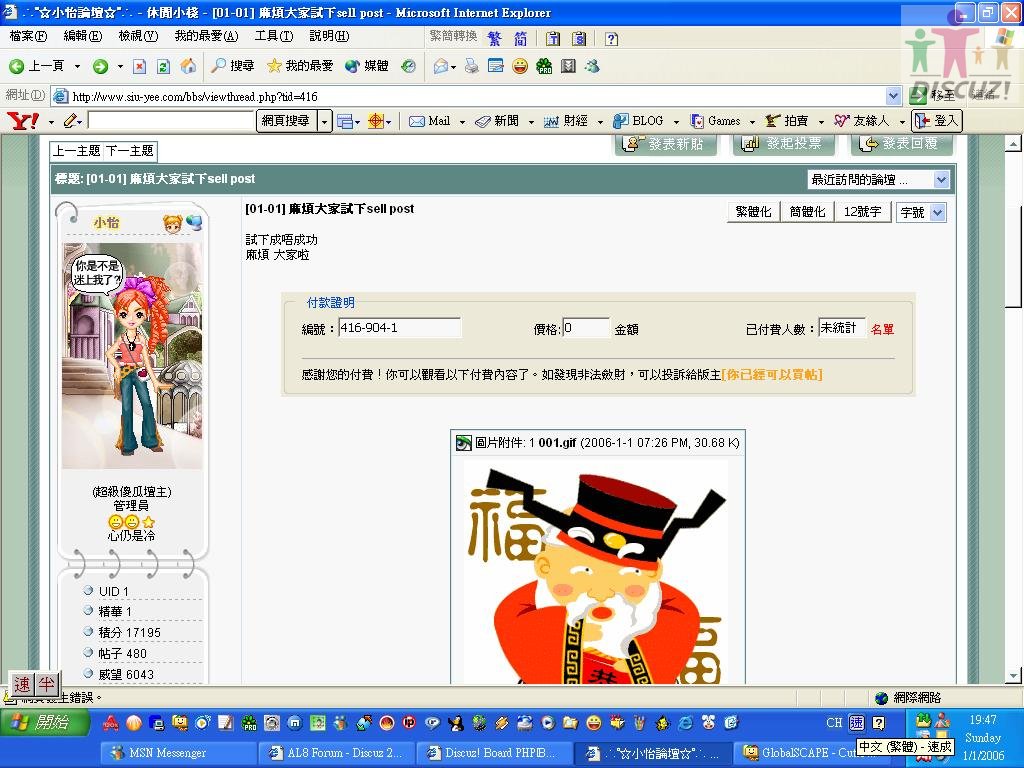Click the page vertical scrollbar down arrow
This screenshot has width=1024, height=768.
point(1013,676)
